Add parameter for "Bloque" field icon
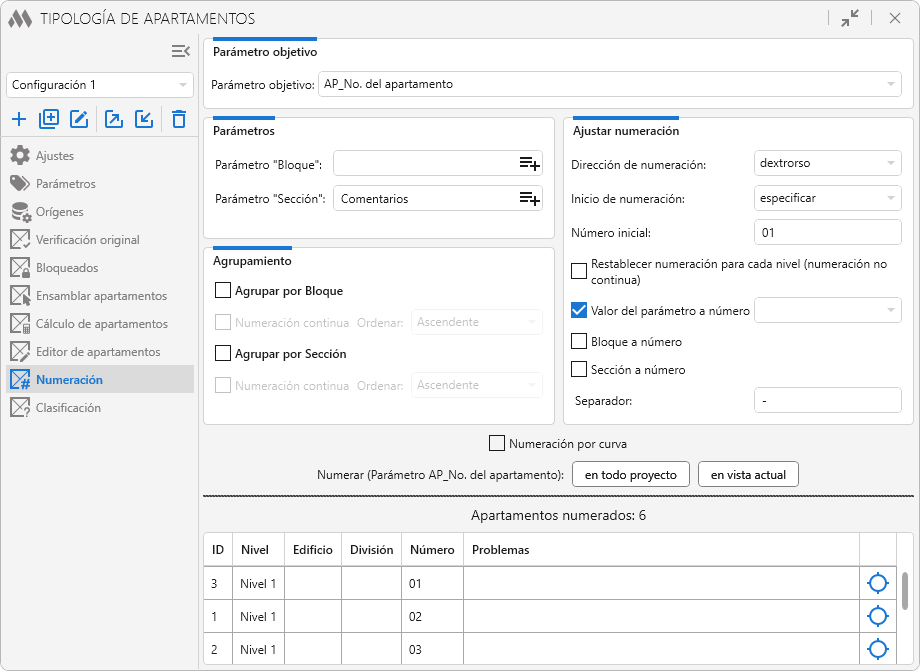 click(x=529, y=164)
